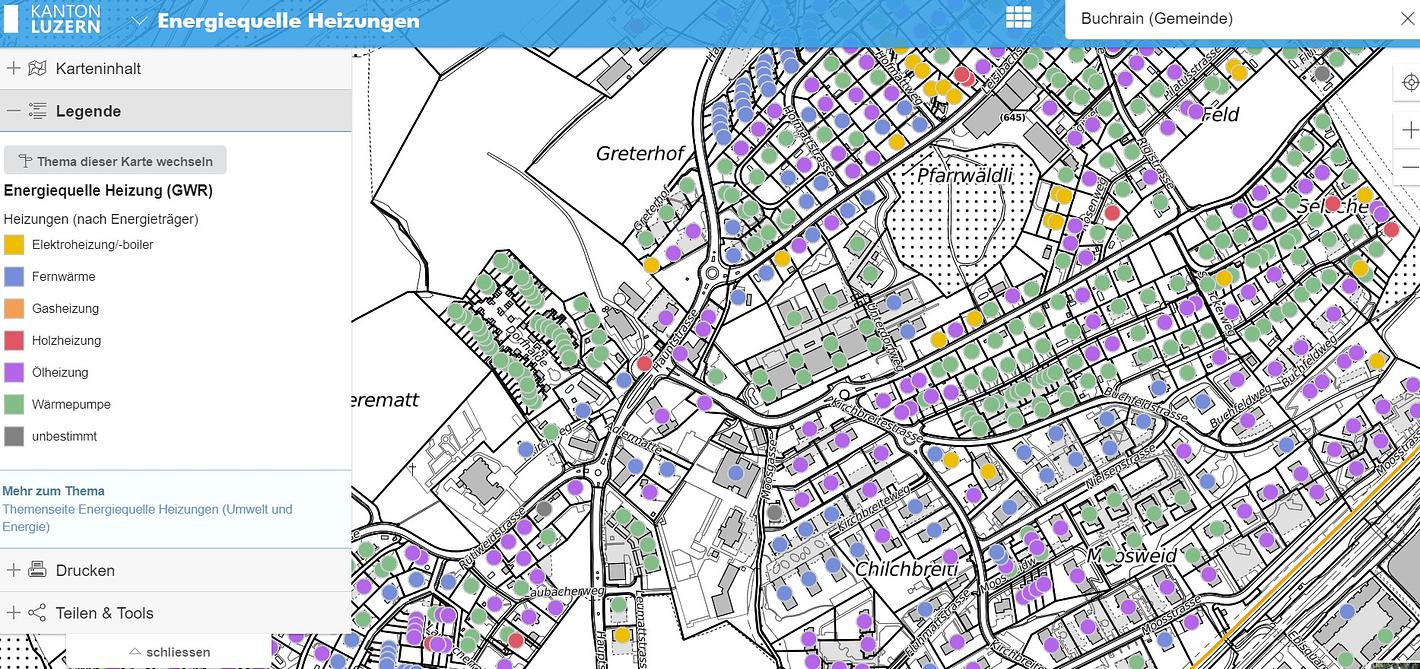Viewport: 1420px width, 669px height.
Task: Click the folded map icon beside Karteninhalt
Action: [38, 69]
